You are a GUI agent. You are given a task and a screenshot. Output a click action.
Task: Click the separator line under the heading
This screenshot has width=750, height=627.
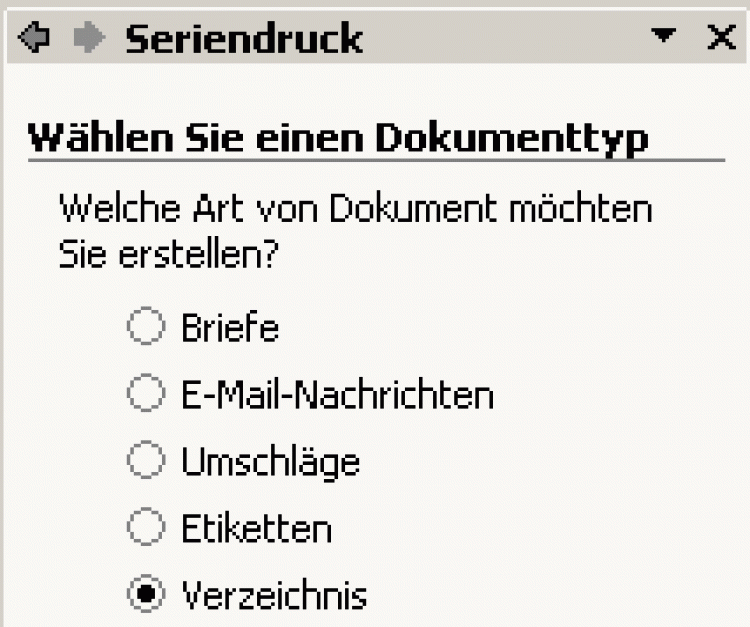375,160
